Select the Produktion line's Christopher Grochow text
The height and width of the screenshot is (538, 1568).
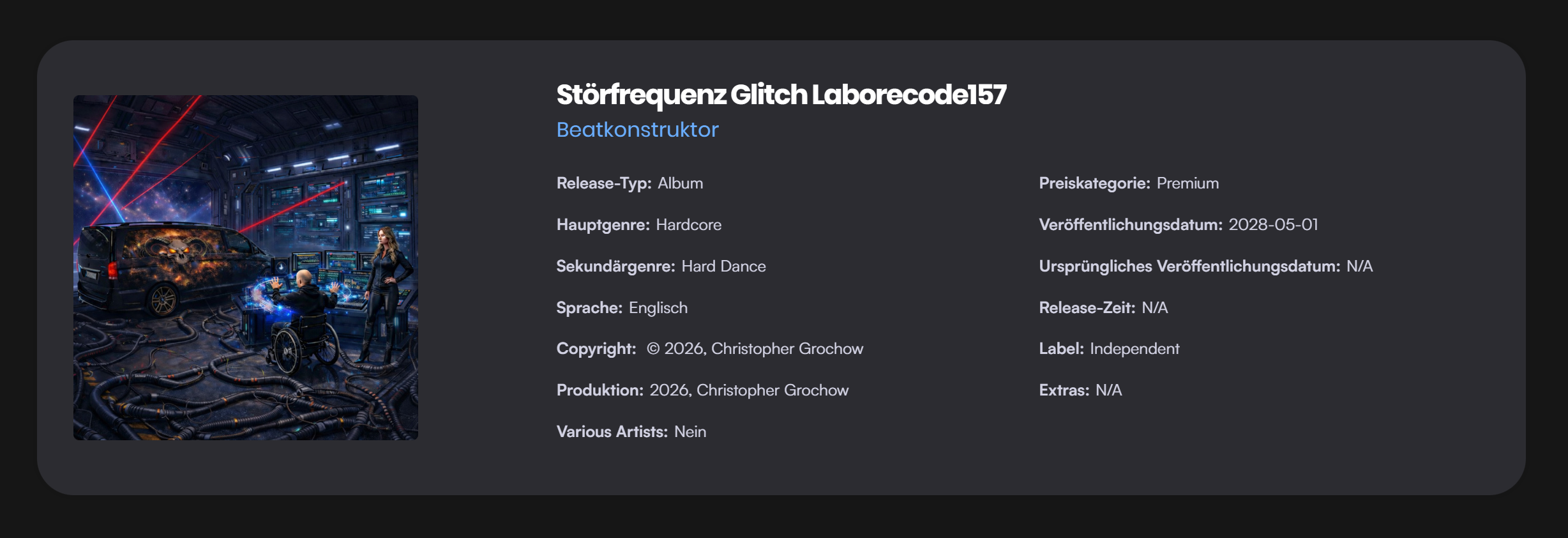point(772,390)
